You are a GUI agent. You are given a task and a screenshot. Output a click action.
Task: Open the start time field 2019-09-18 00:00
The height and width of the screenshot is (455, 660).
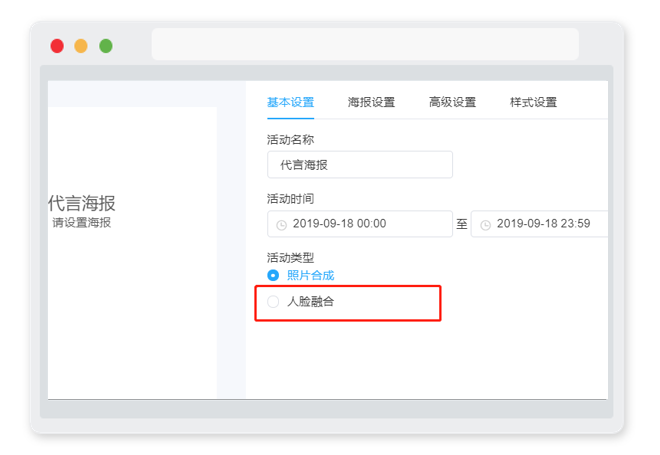[360, 224]
